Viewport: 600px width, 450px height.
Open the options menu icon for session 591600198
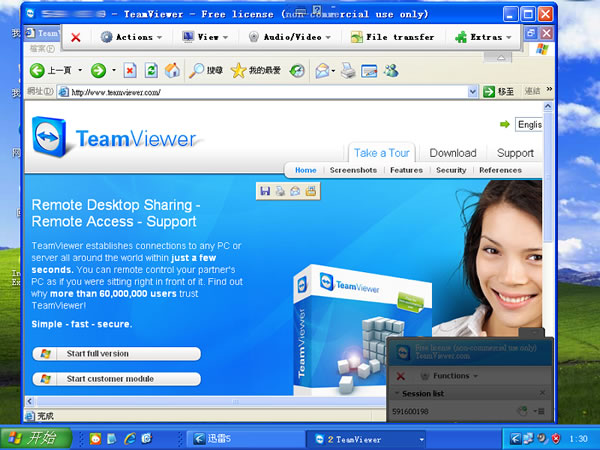539,411
